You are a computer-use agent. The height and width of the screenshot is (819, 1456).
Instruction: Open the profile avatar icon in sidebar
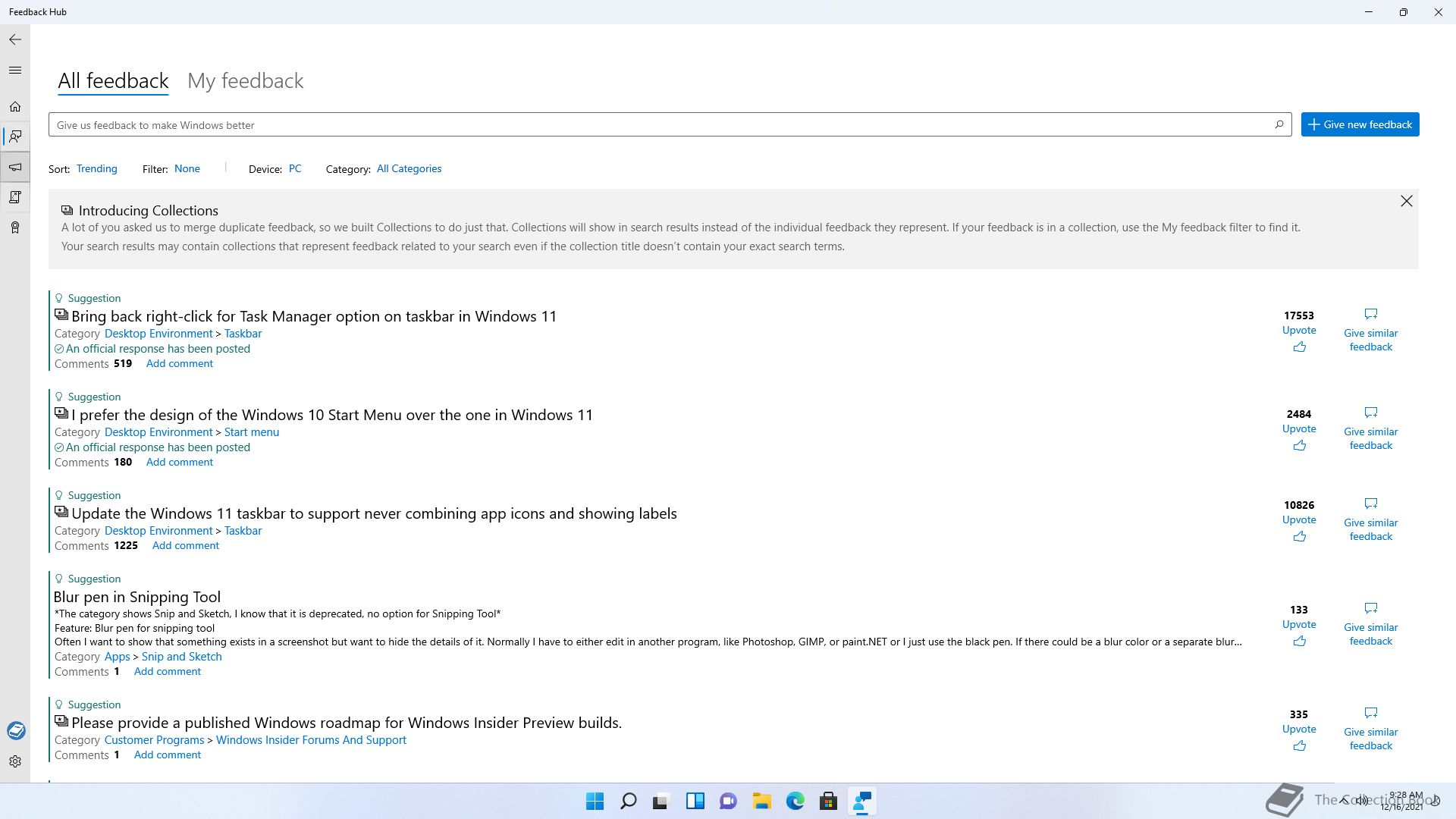point(16,730)
